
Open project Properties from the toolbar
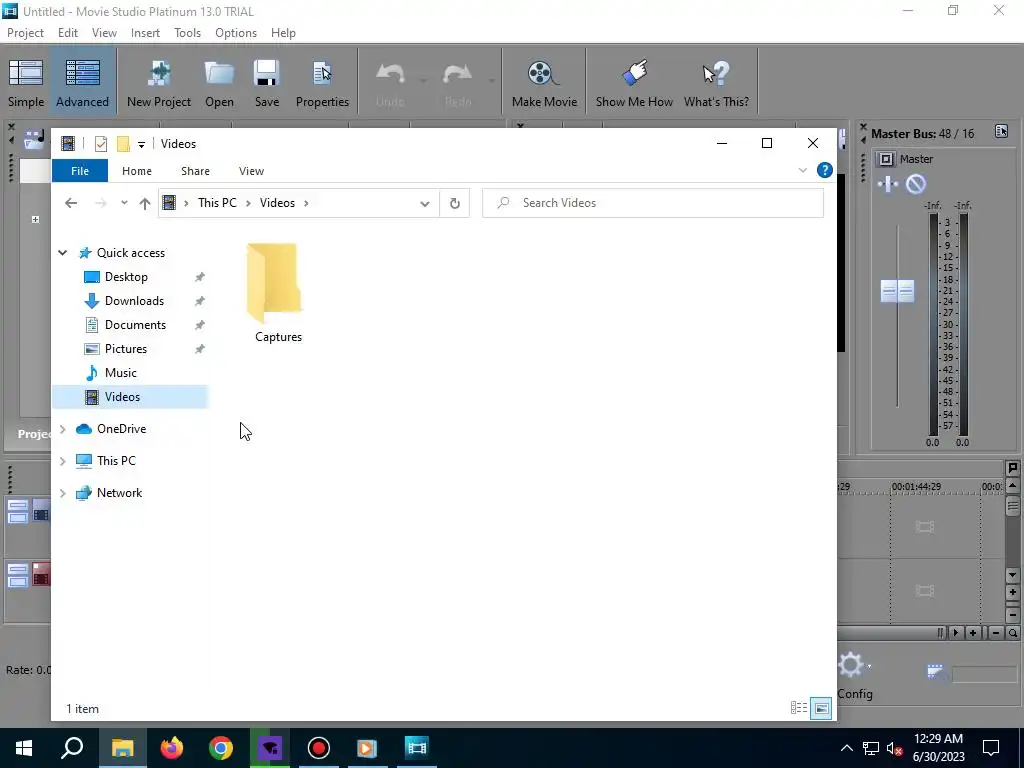click(x=322, y=82)
